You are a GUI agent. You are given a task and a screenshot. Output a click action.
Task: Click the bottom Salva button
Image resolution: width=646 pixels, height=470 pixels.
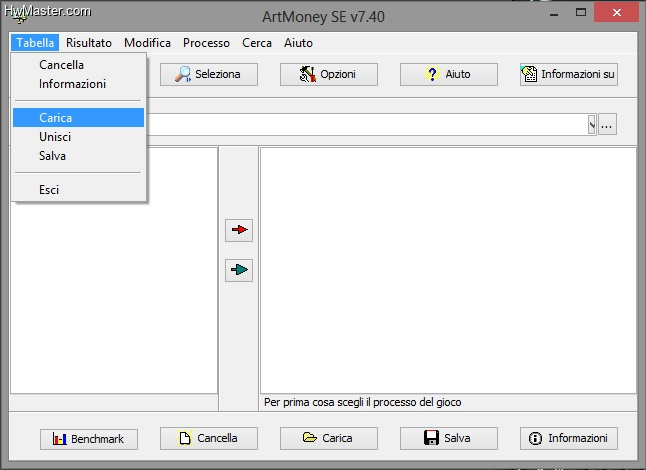(449, 438)
